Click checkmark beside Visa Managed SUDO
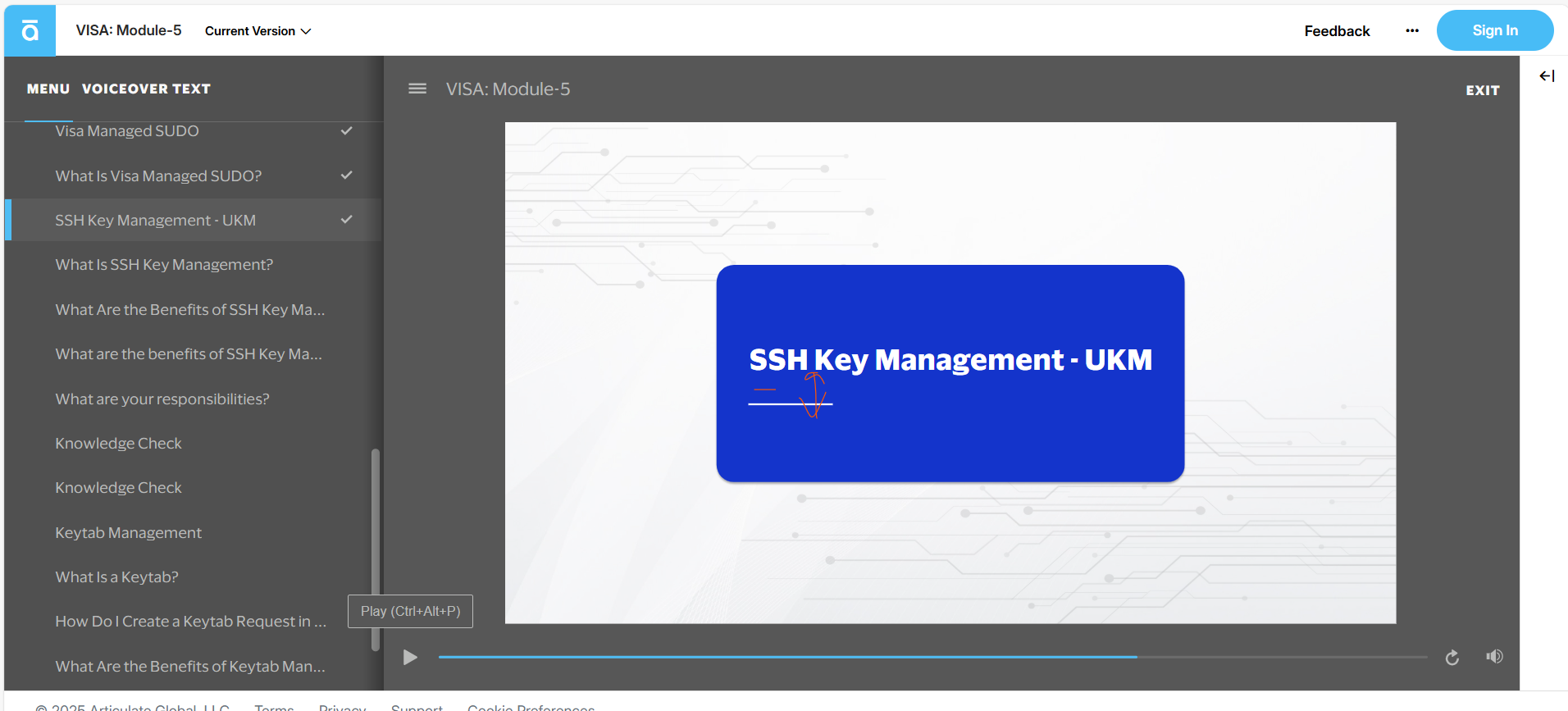The width and height of the screenshot is (1568, 711). [x=347, y=130]
